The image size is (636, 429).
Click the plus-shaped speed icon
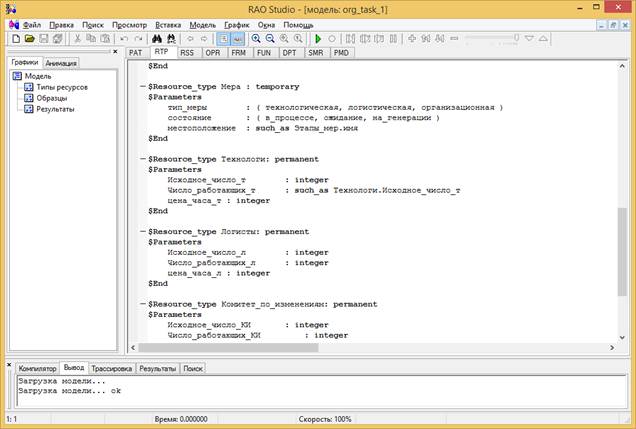pos(412,39)
